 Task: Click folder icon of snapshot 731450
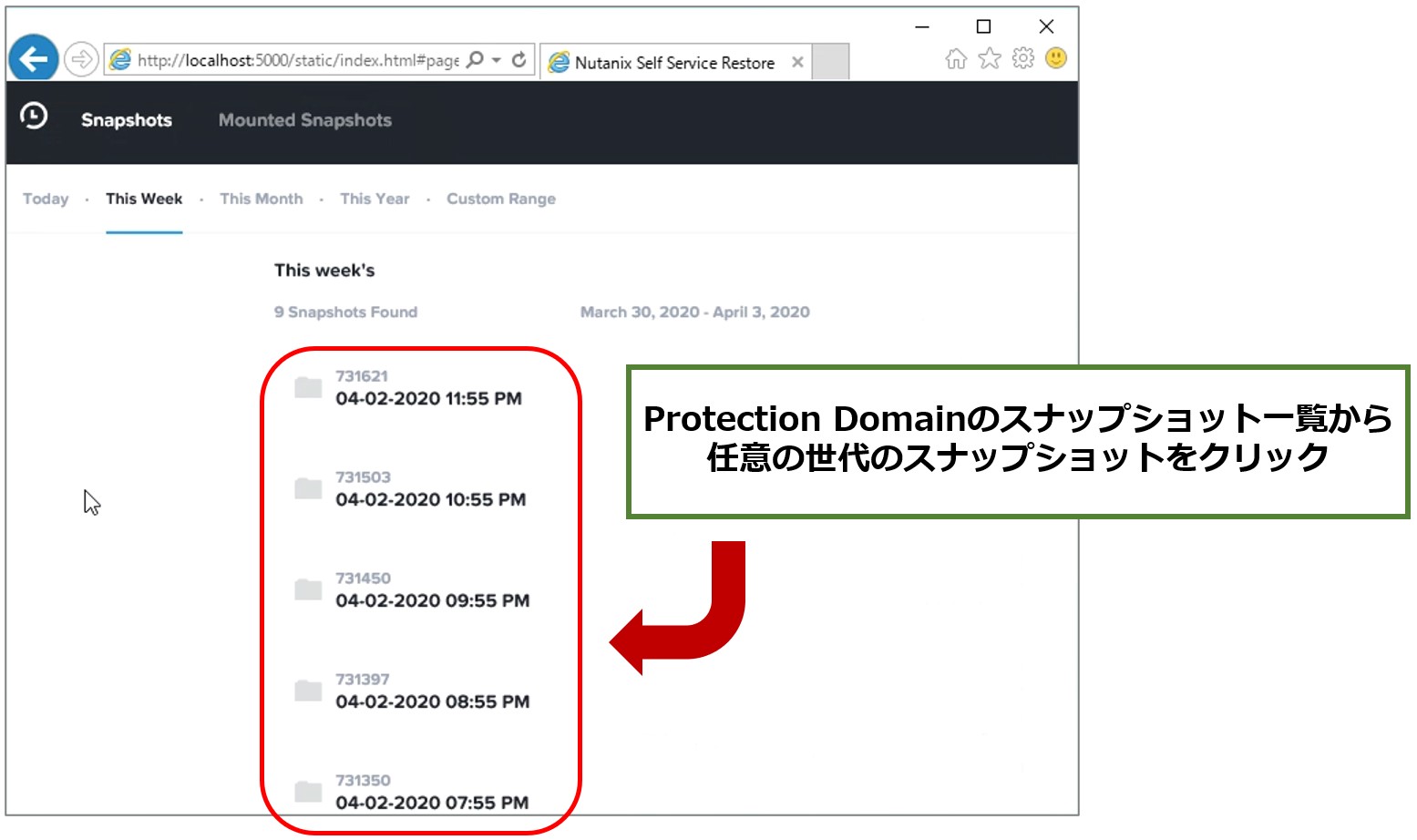[308, 589]
